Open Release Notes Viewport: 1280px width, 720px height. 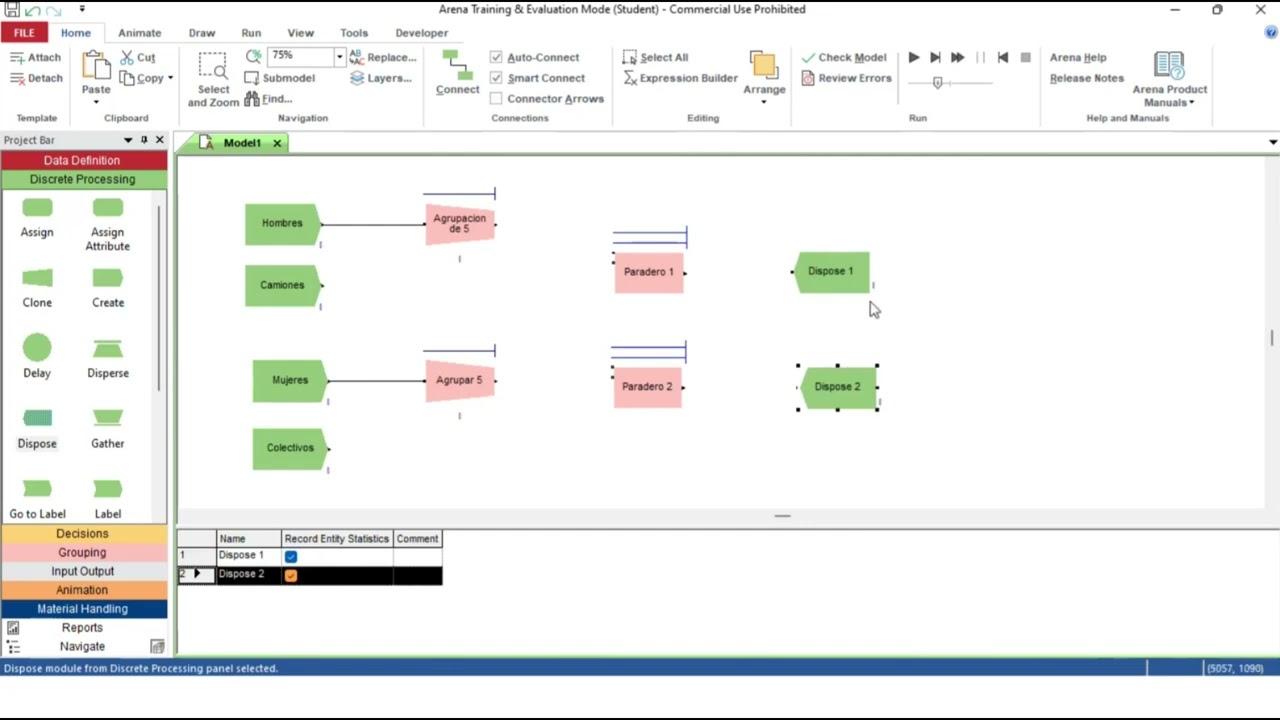1087,78
